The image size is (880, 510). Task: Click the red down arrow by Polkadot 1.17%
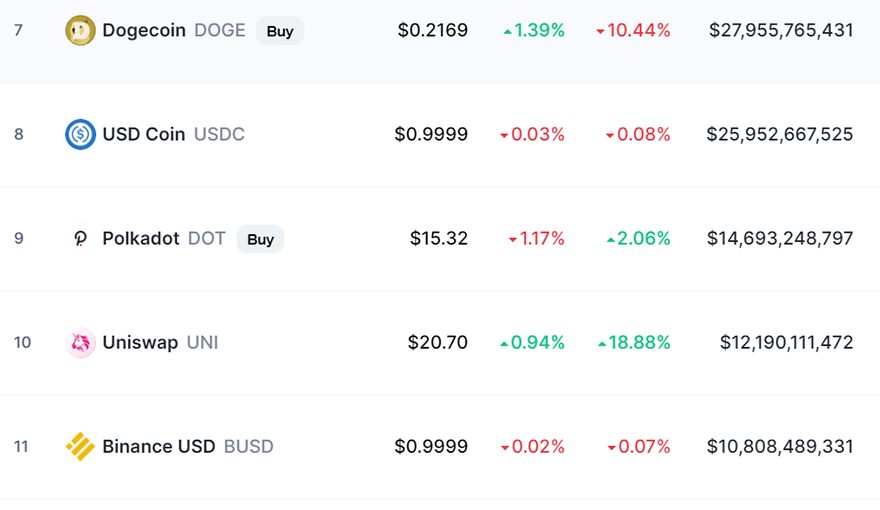coord(512,240)
